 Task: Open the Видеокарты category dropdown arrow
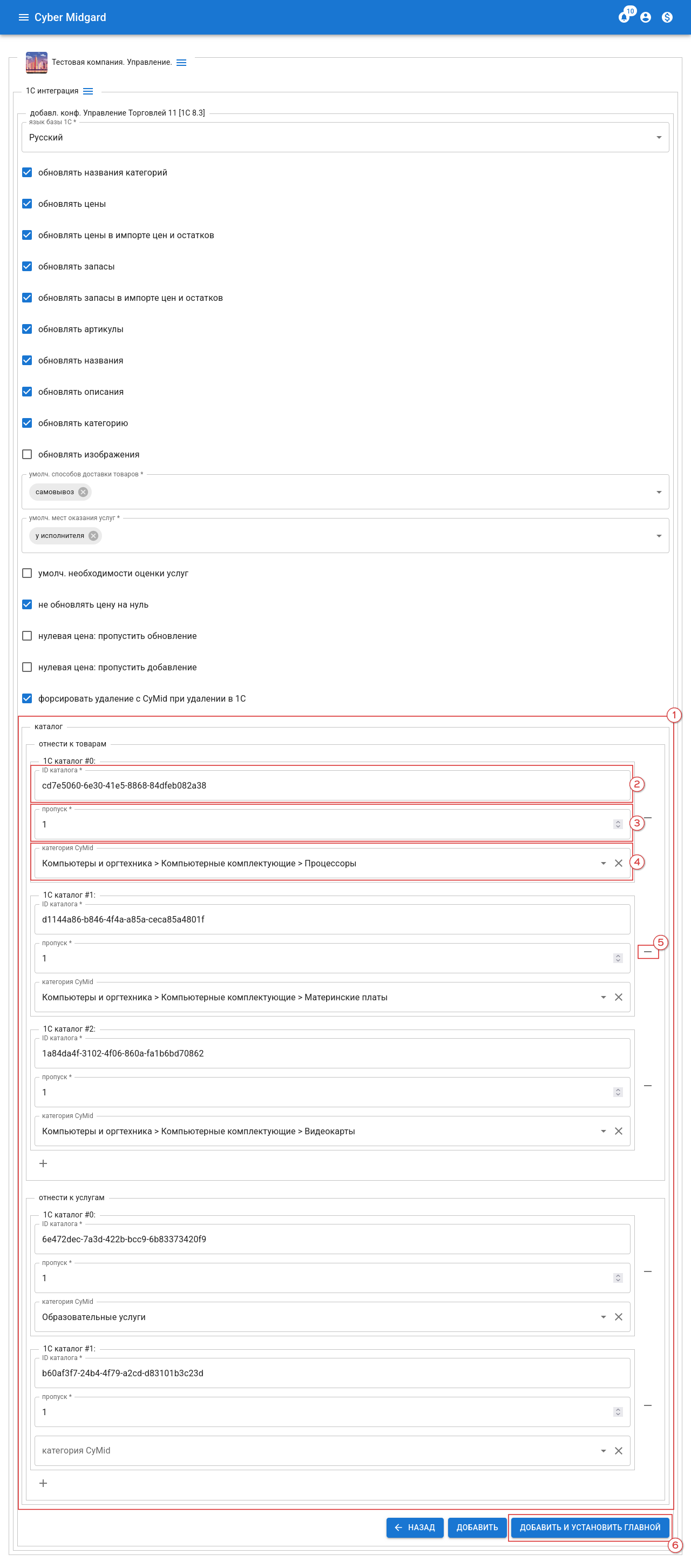pos(603,1131)
